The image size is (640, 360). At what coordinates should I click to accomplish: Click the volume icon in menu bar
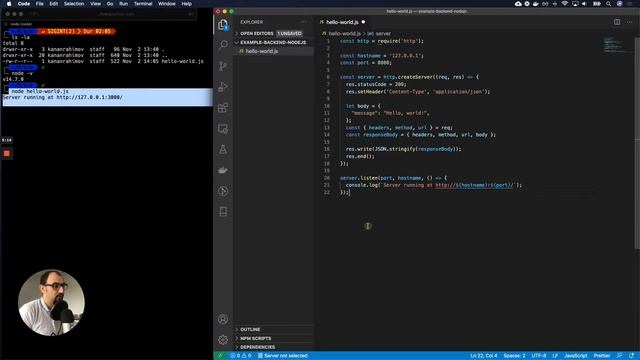pos(584,4)
